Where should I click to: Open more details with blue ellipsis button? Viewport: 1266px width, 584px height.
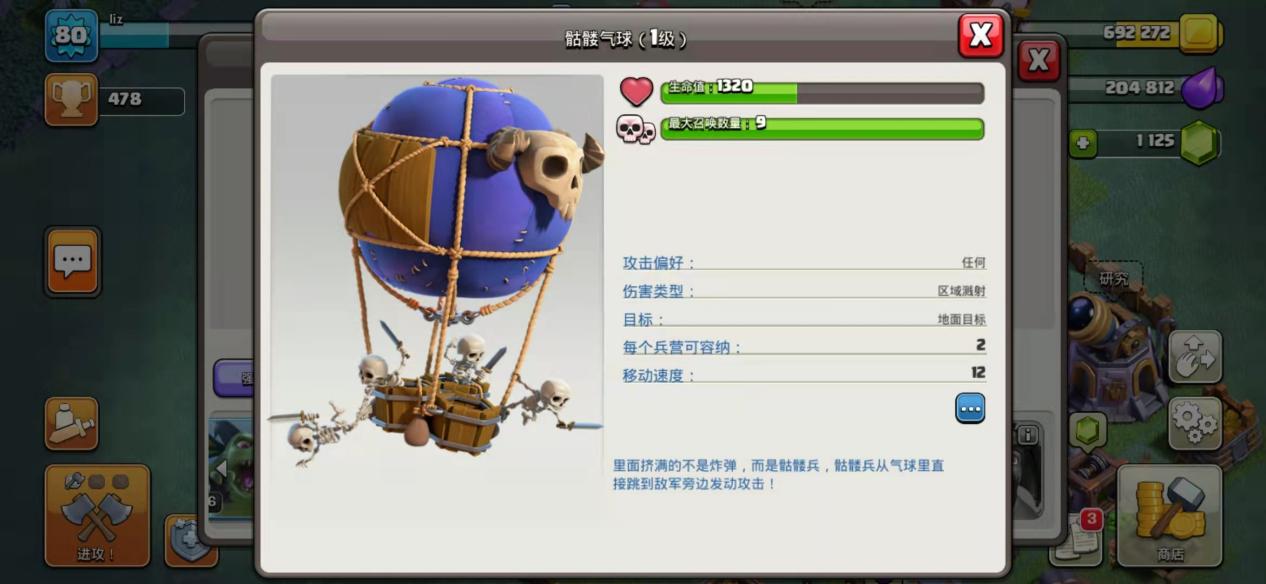[970, 408]
